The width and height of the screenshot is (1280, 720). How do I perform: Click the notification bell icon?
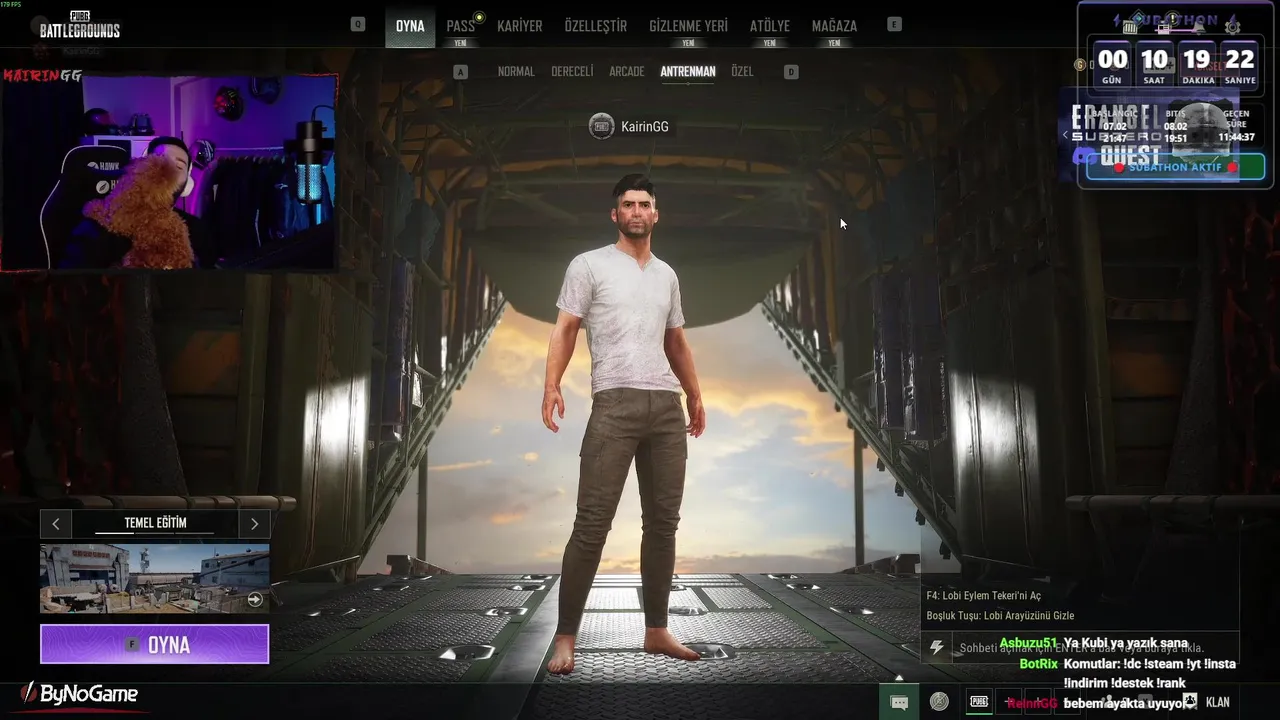pos(1199,27)
